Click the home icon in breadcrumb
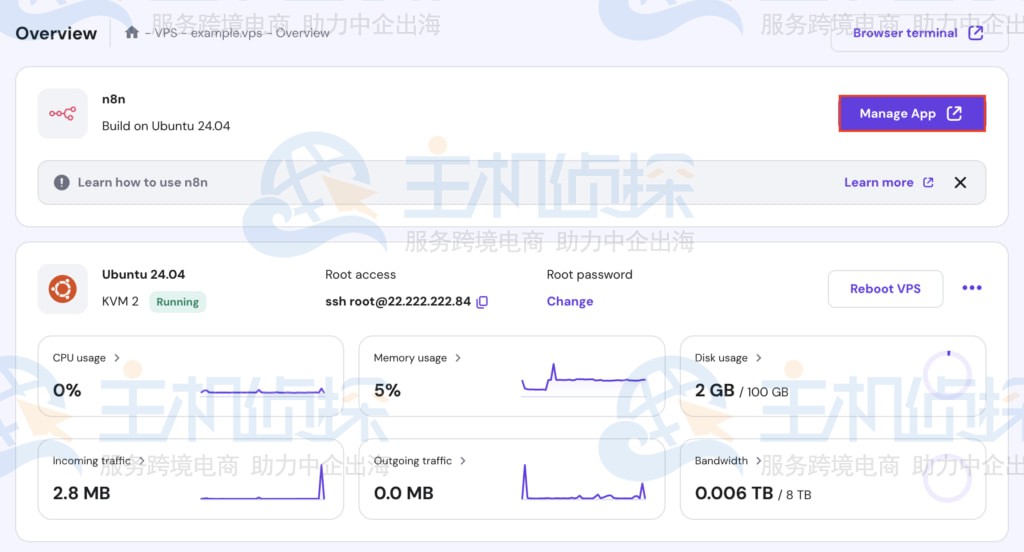 [x=132, y=33]
